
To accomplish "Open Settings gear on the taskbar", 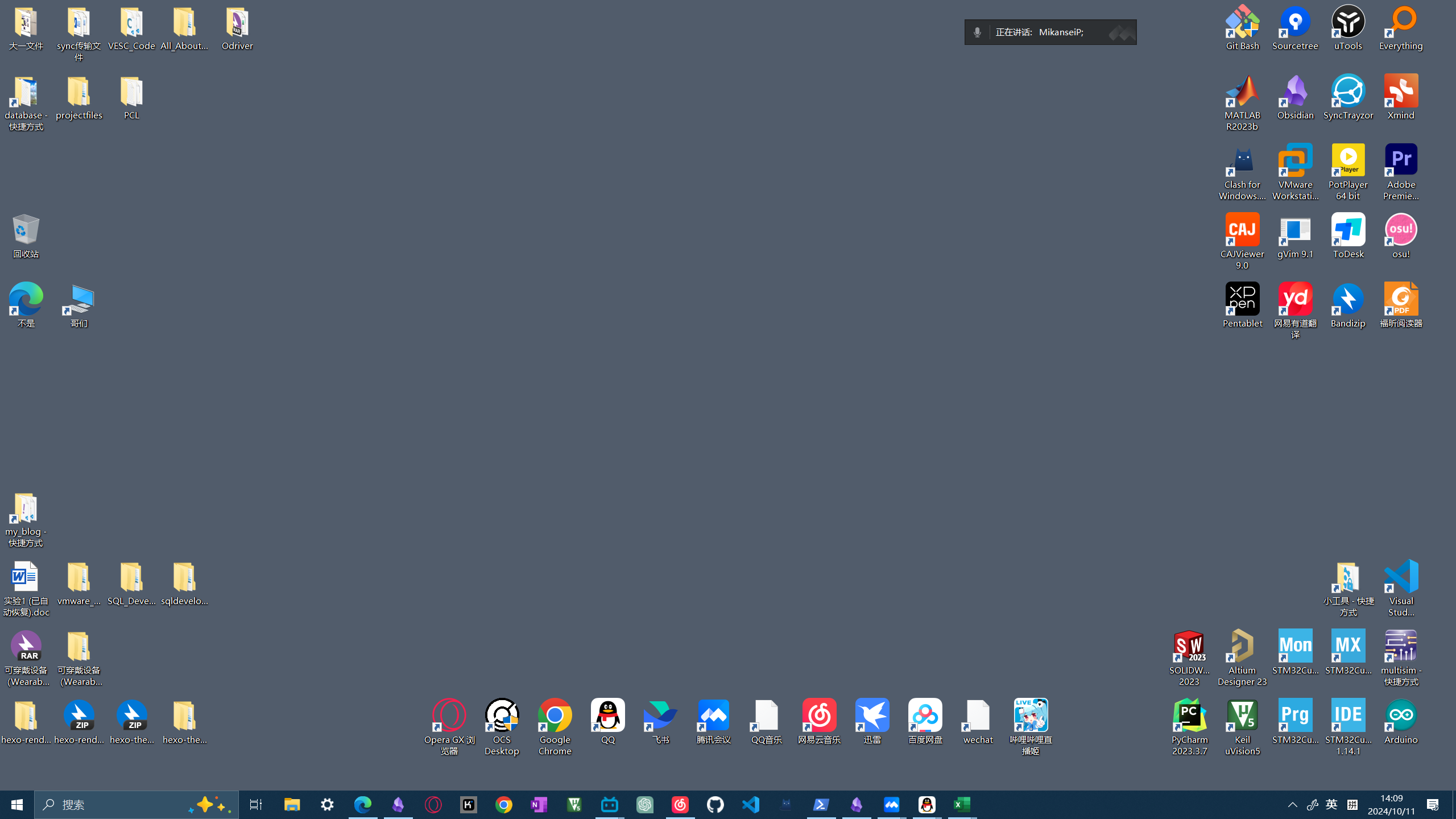I will pos(328,805).
